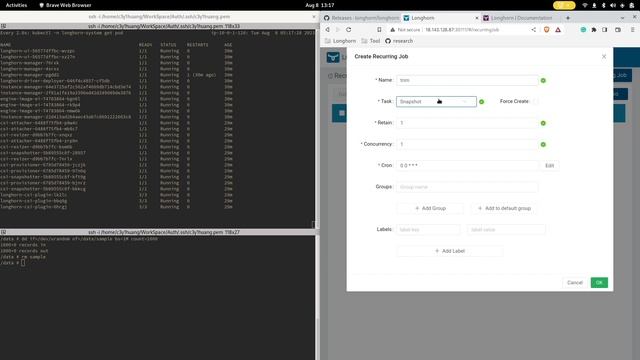Focus the Retain input field
640x360 pixels.
[467, 122]
